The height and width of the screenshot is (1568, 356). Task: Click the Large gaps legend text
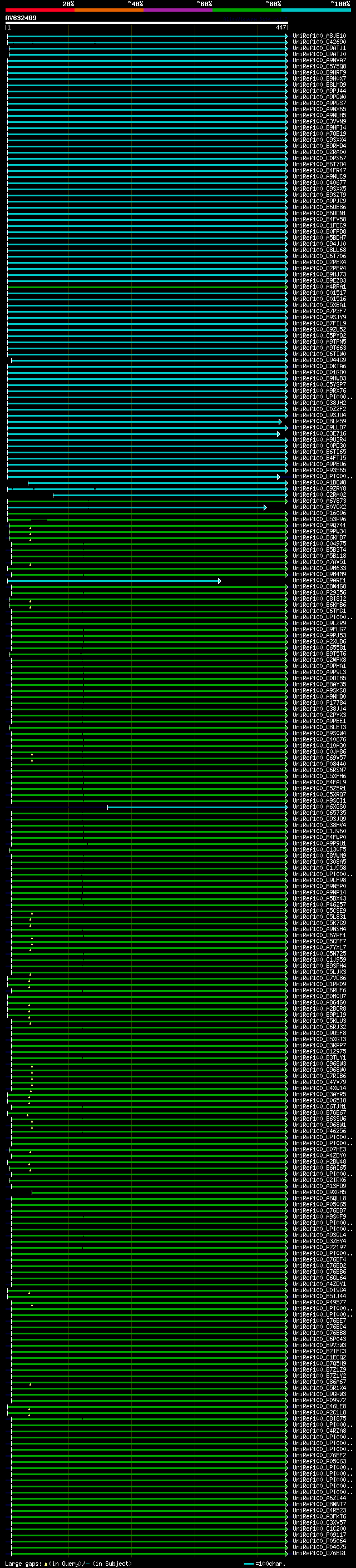pyautogui.click(x=68, y=1564)
